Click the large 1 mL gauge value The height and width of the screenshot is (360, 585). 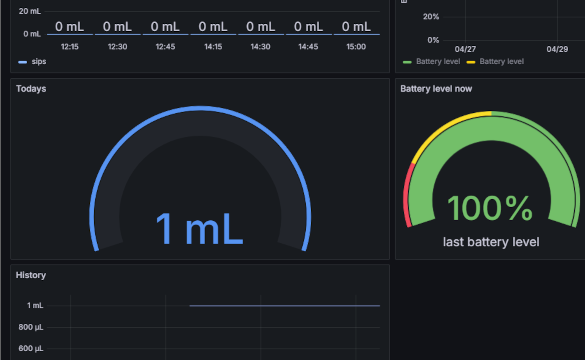[x=199, y=229]
